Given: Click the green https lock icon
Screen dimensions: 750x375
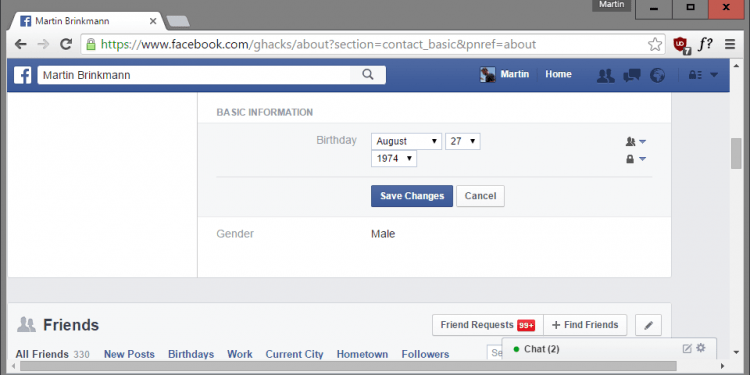Looking at the screenshot, I should point(90,44).
